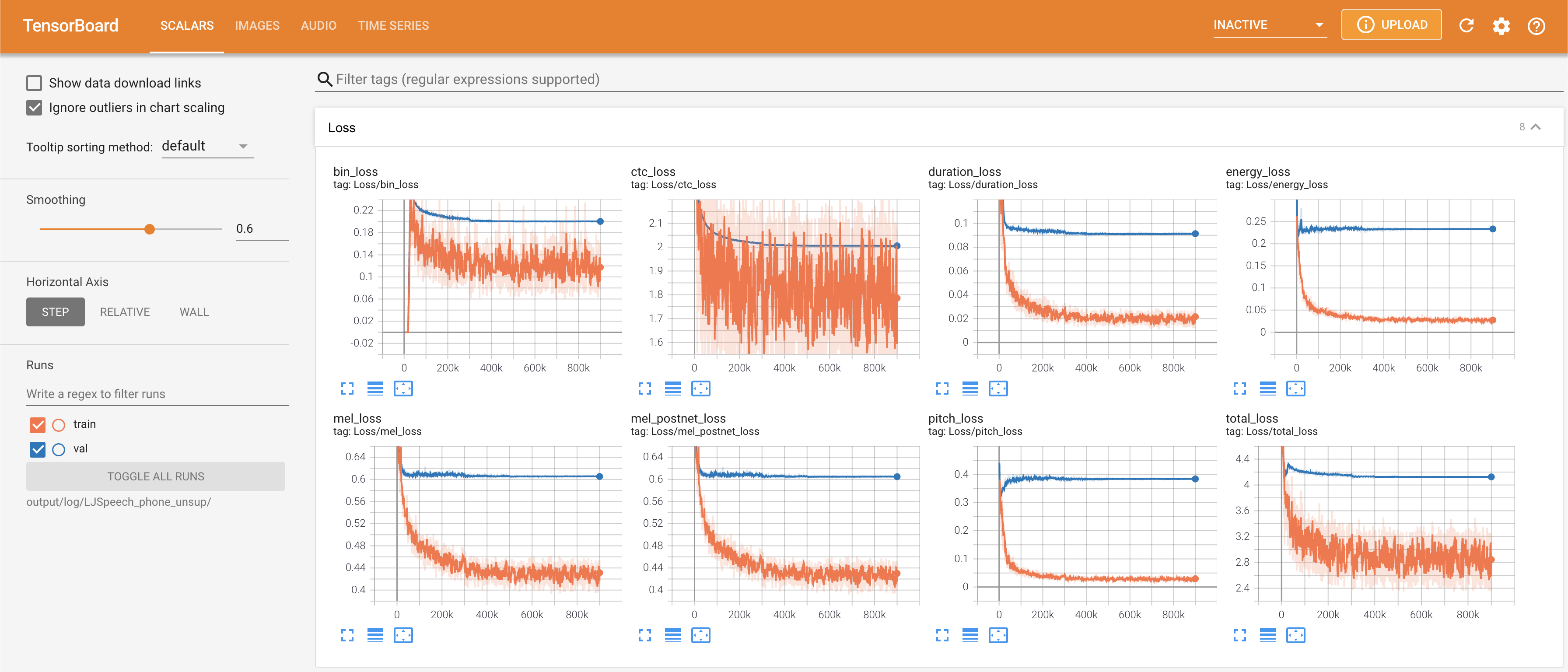1568x672 pixels.
Task: Select RELATIVE horizontal axis option
Action: [x=125, y=311]
